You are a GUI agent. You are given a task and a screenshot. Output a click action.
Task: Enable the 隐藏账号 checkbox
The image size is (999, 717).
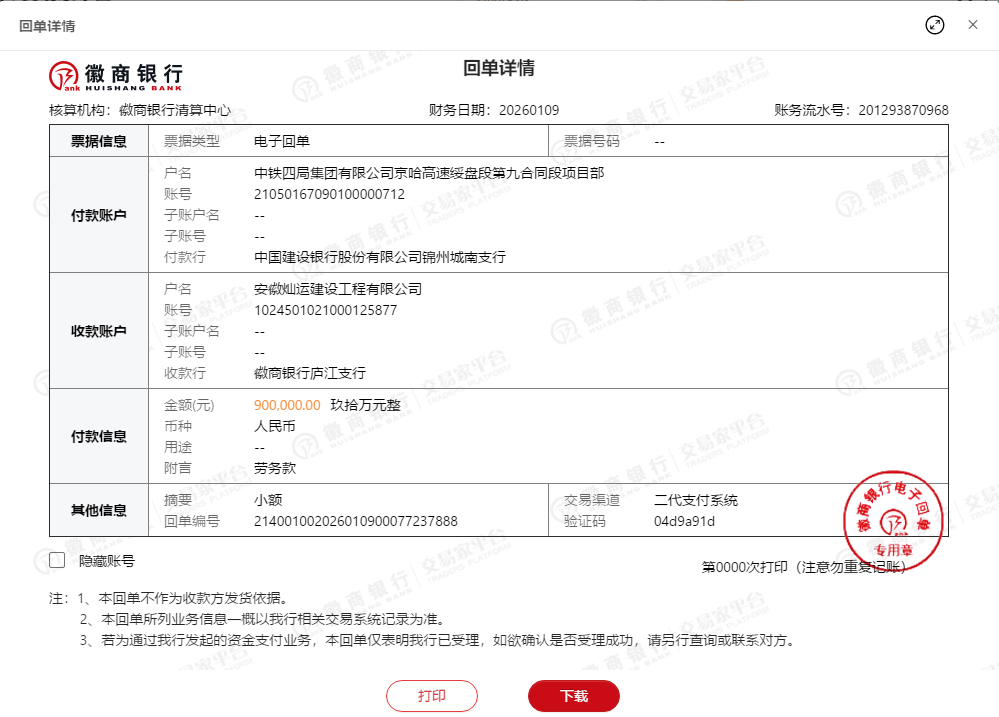[x=57, y=561]
